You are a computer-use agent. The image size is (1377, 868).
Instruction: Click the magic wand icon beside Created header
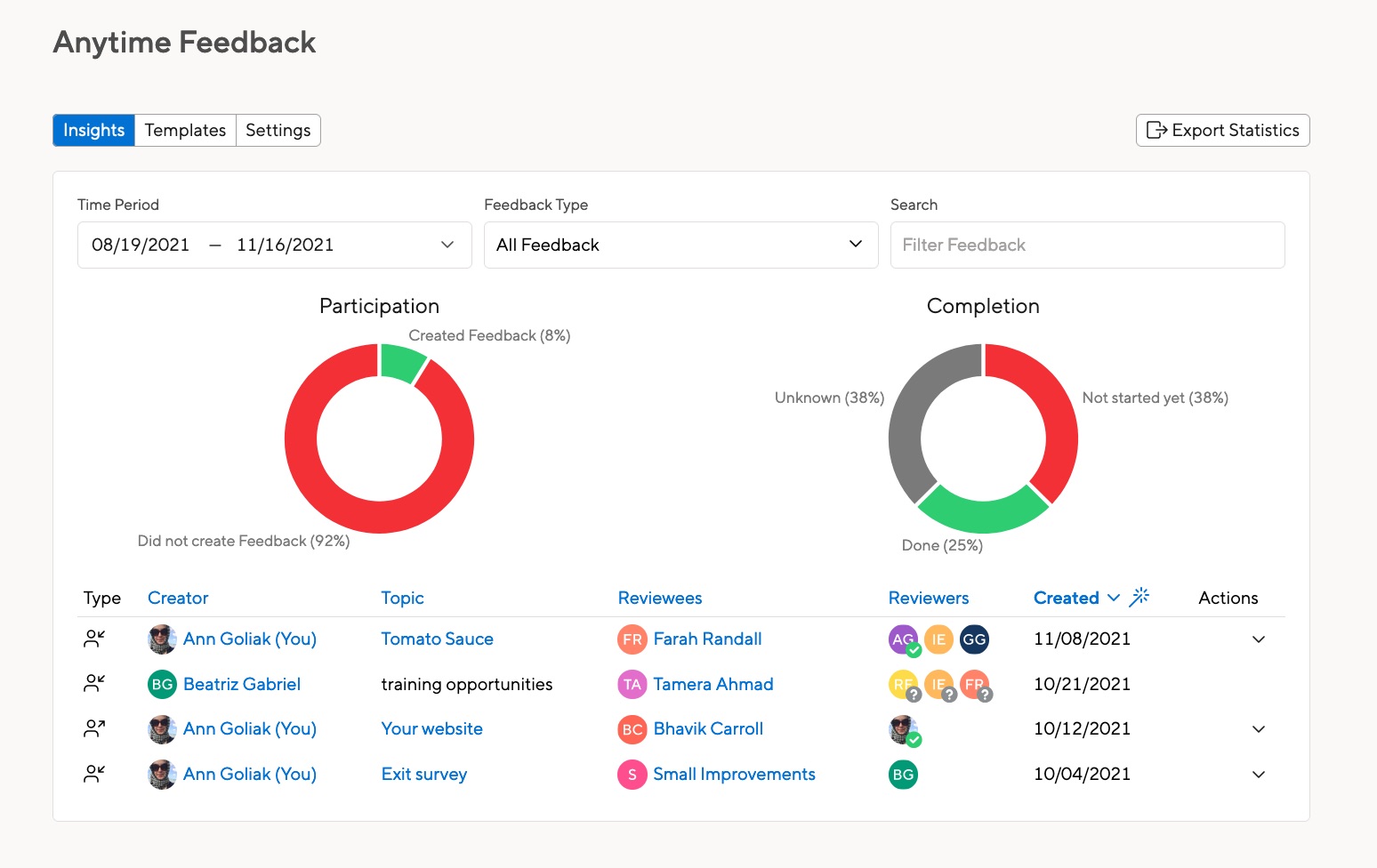pyautogui.click(x=1139, y=597)
